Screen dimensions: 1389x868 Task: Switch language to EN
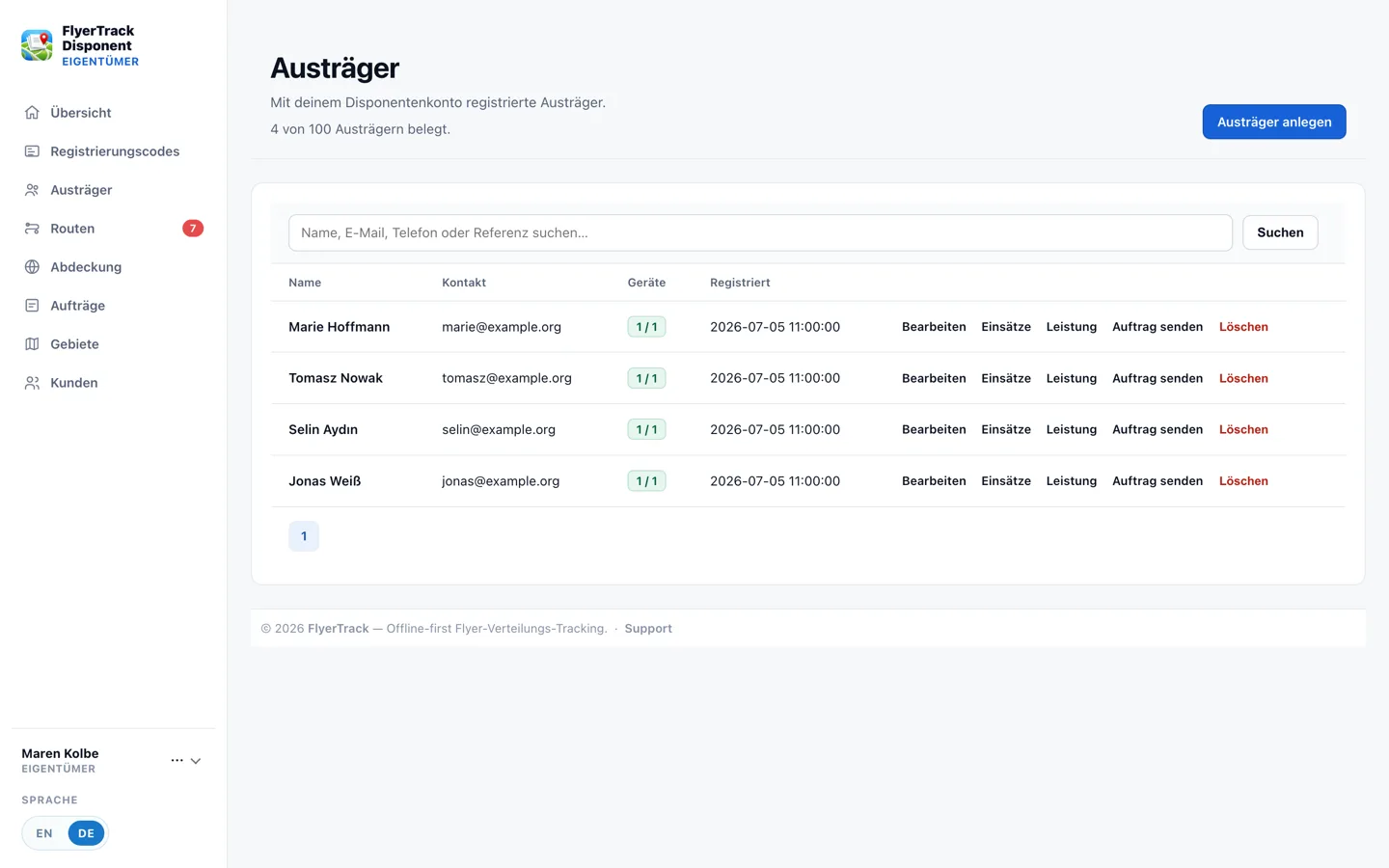point(44,833)
